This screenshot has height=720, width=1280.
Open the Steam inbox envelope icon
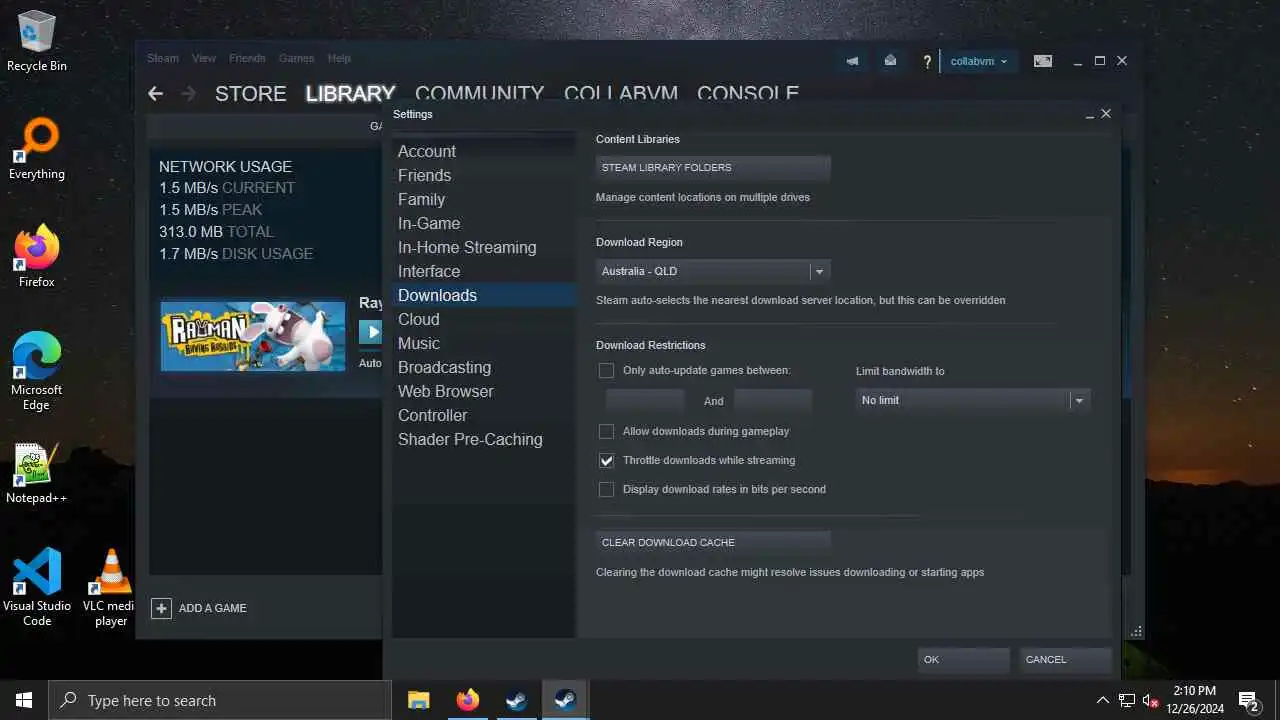890,61
